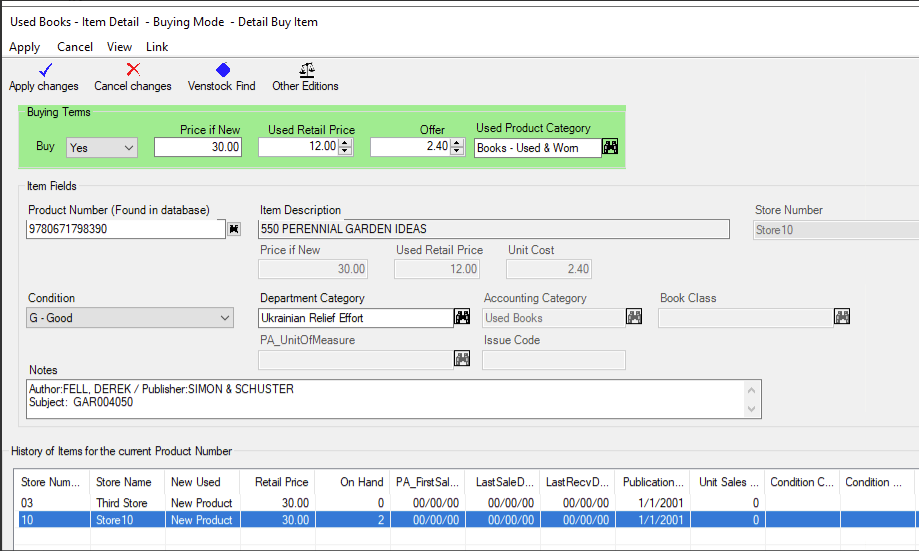Click the LastSaleD column header
919x551 pixels.
click(x=503, y=482)
